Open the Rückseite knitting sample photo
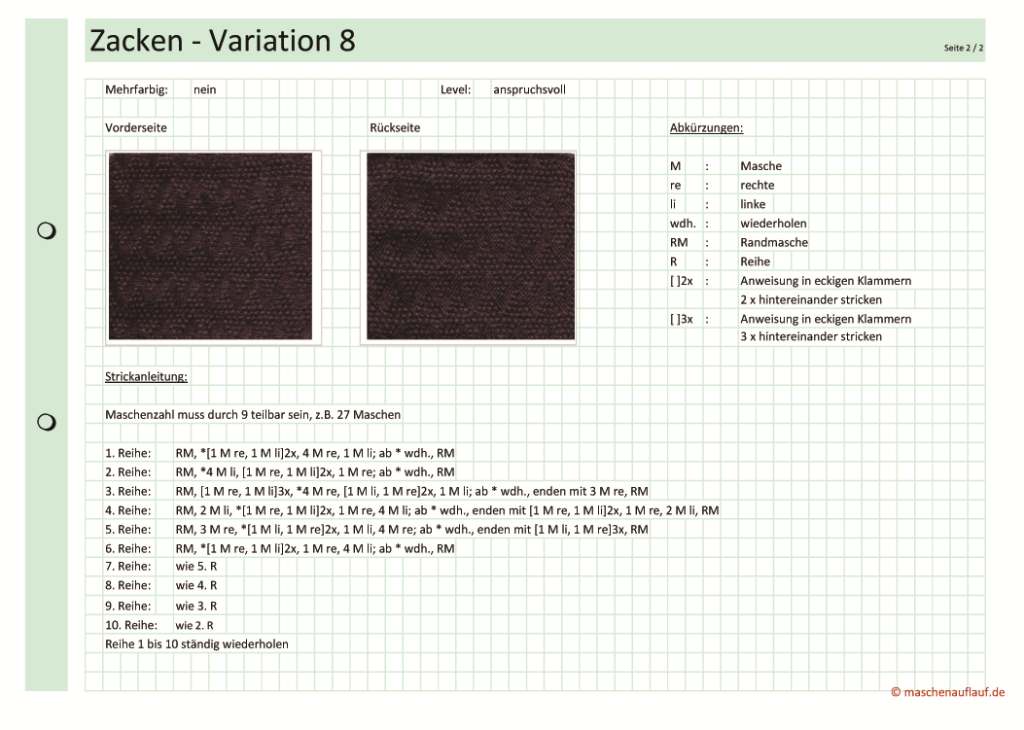The width and height of the screenshot is (1024, 730). point(470,246)
